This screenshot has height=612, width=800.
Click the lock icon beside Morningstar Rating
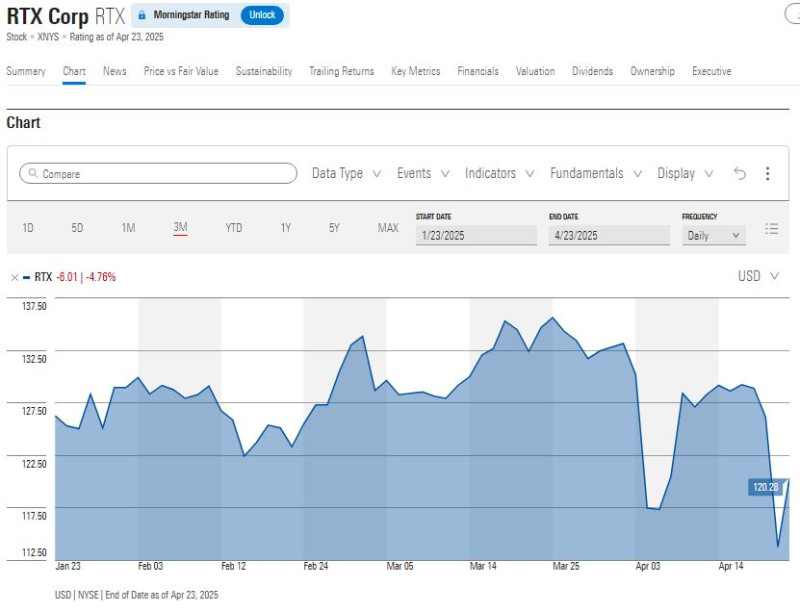click(x=142, y=15)
